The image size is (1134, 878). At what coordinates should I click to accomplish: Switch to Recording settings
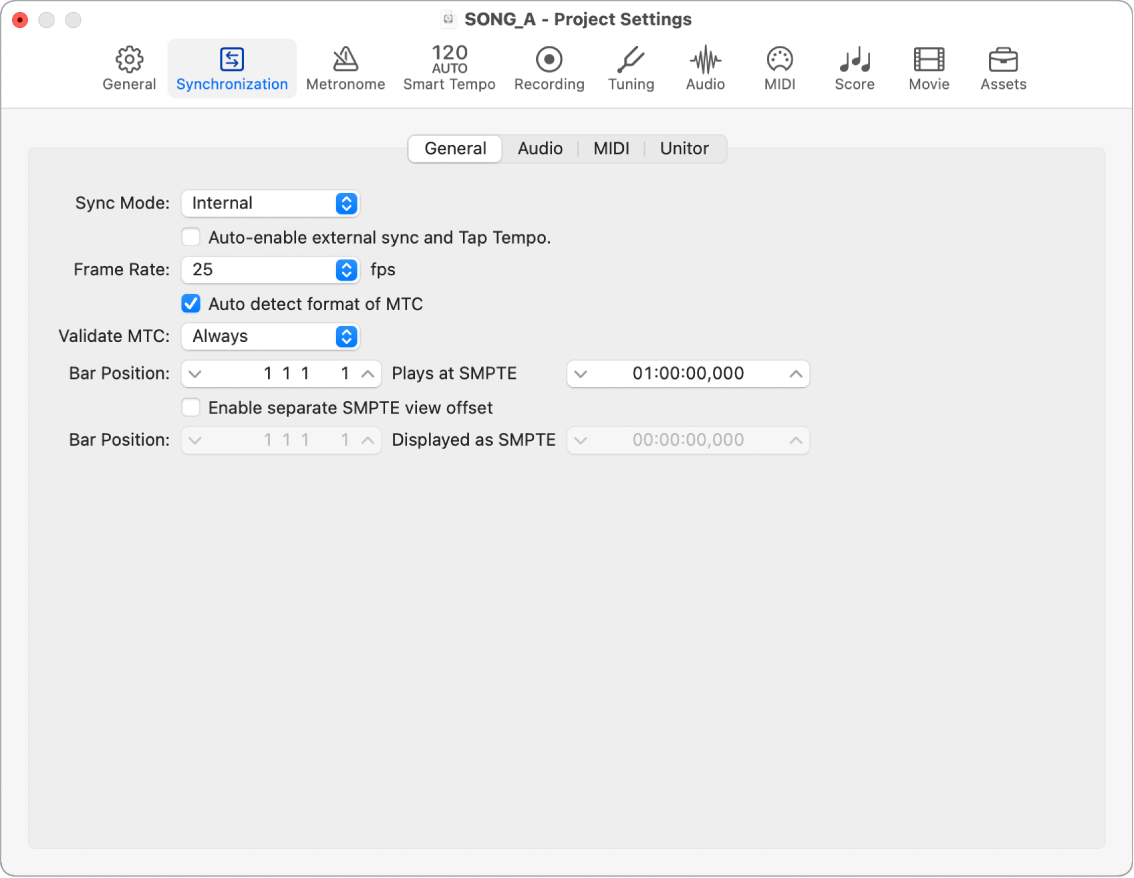(549, 68)
